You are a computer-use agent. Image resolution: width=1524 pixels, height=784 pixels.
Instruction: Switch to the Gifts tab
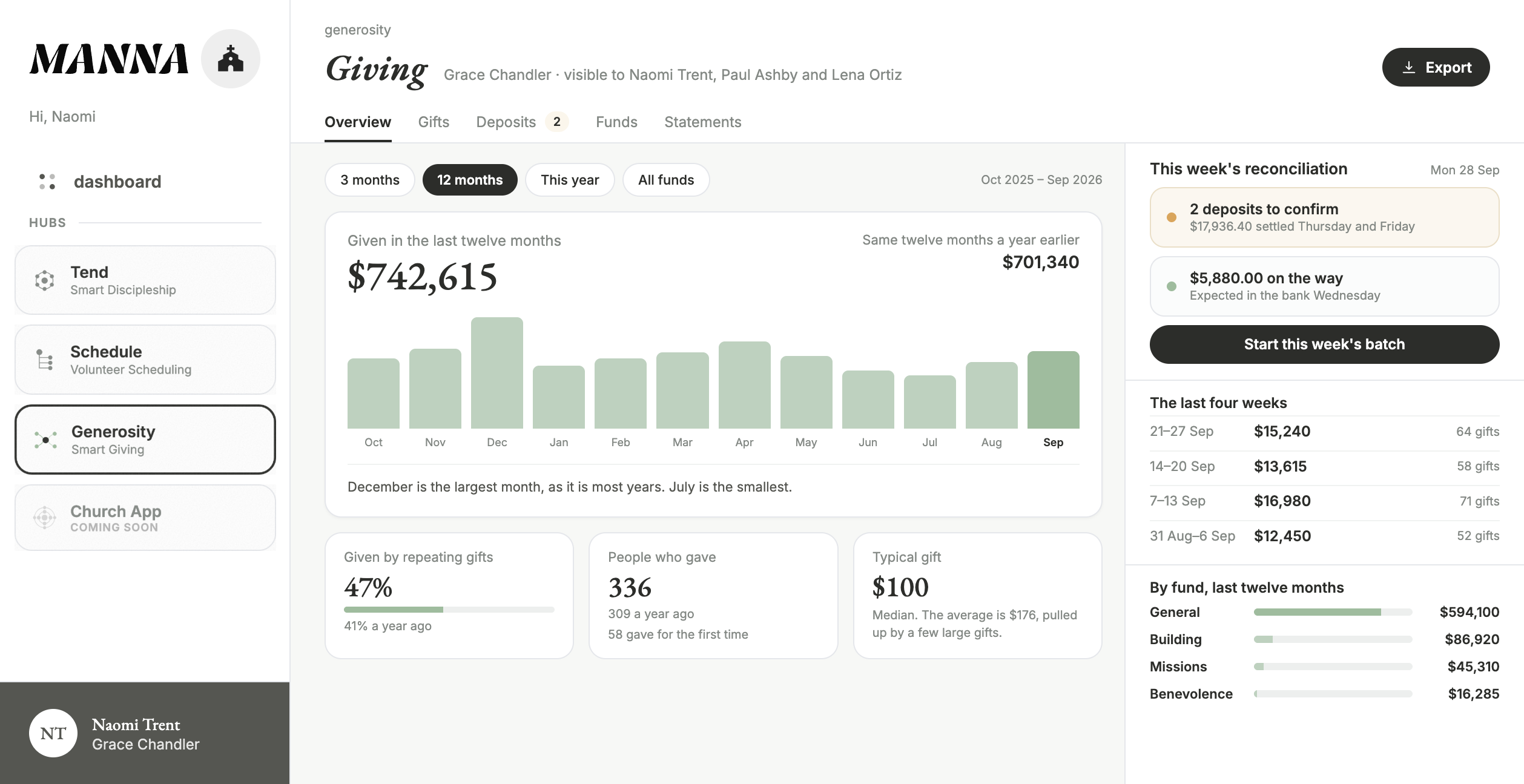point(434,122)
